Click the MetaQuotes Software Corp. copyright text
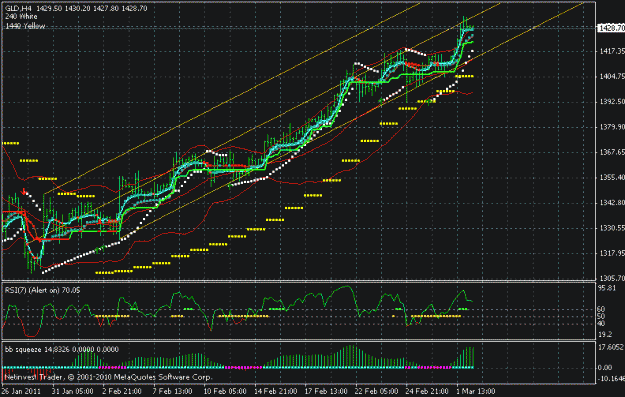 point(108,377)
